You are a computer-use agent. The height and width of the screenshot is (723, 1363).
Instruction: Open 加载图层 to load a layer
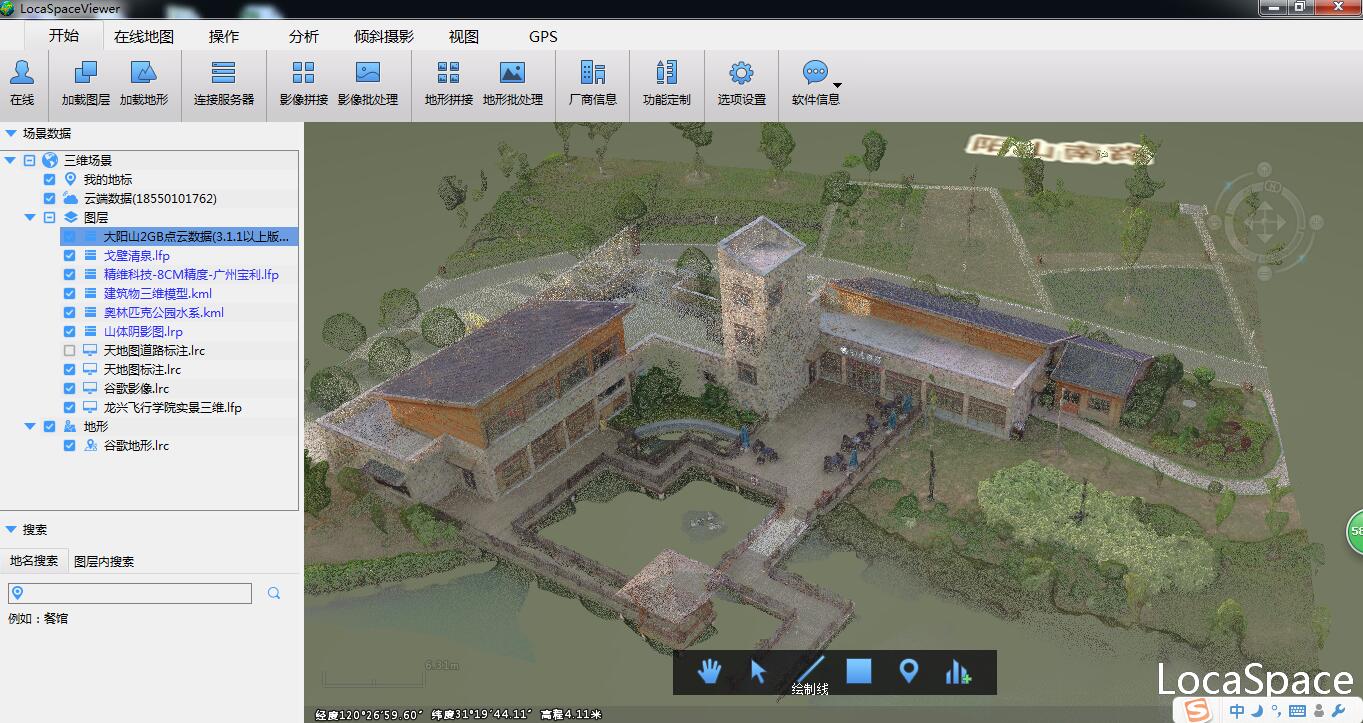coord(86,73)
